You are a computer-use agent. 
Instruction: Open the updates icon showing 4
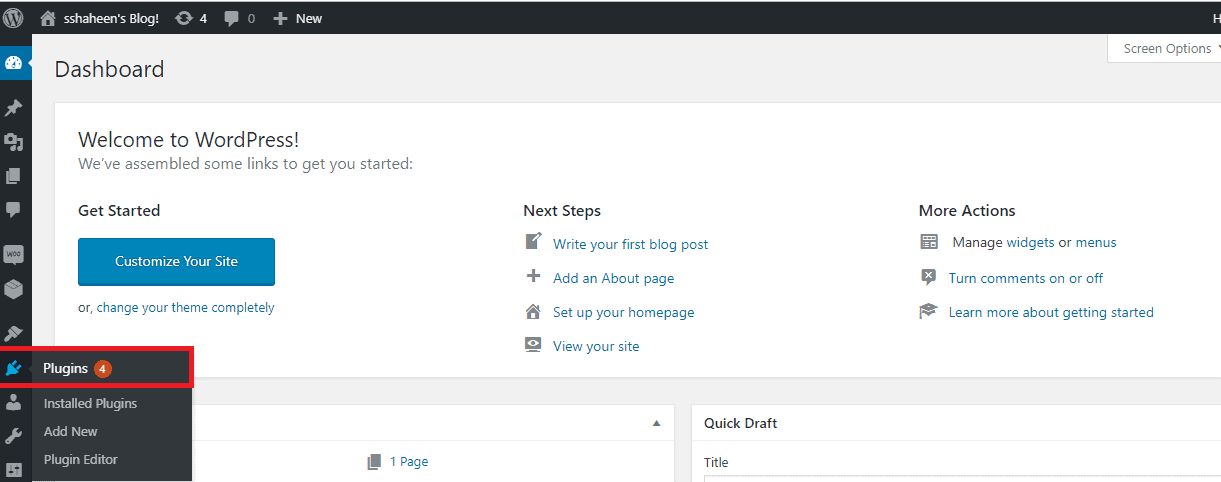point(190,18)
